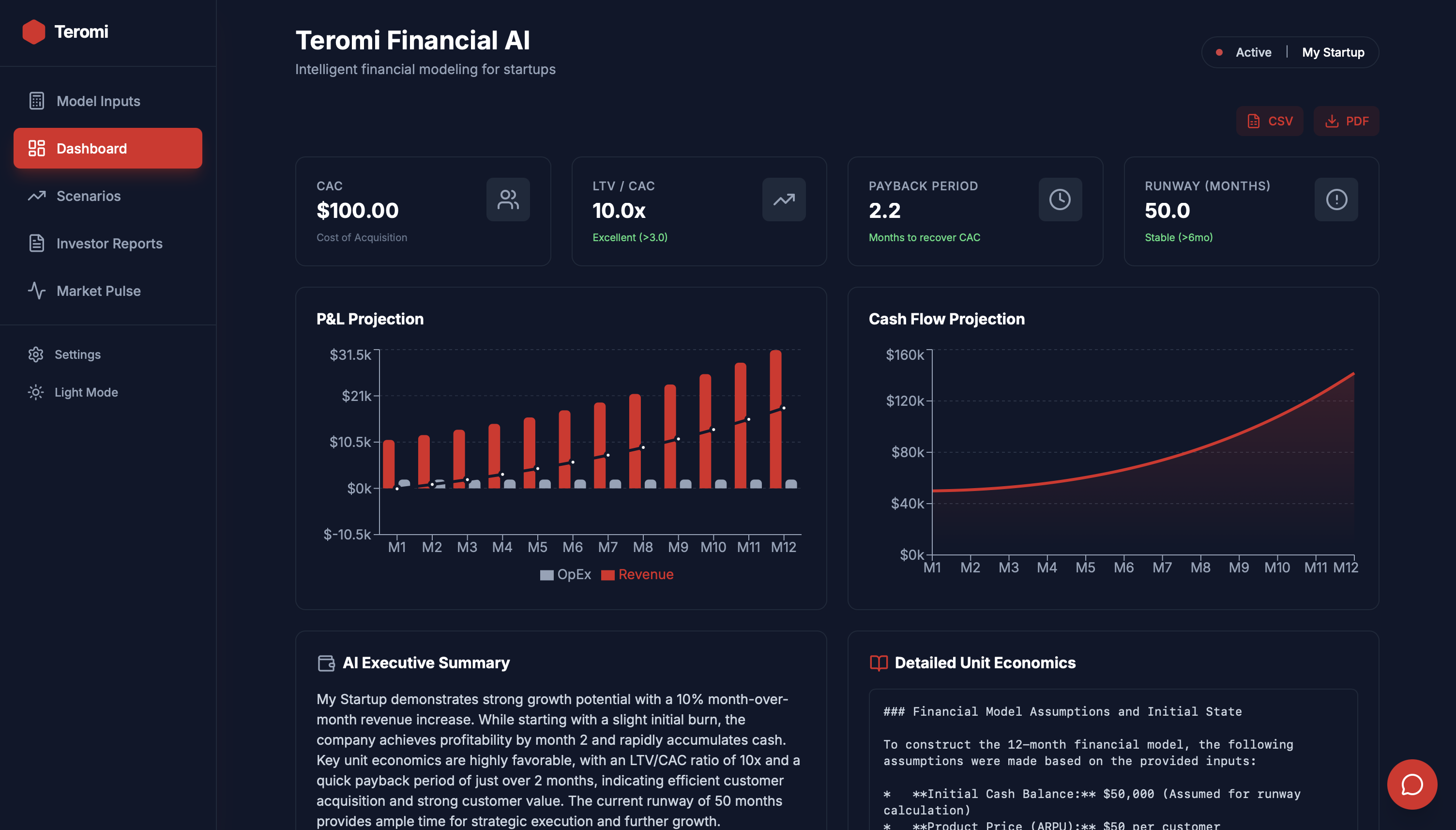
Task: Click the customer icon on the CAC card
Action: [x=508, y=200]
